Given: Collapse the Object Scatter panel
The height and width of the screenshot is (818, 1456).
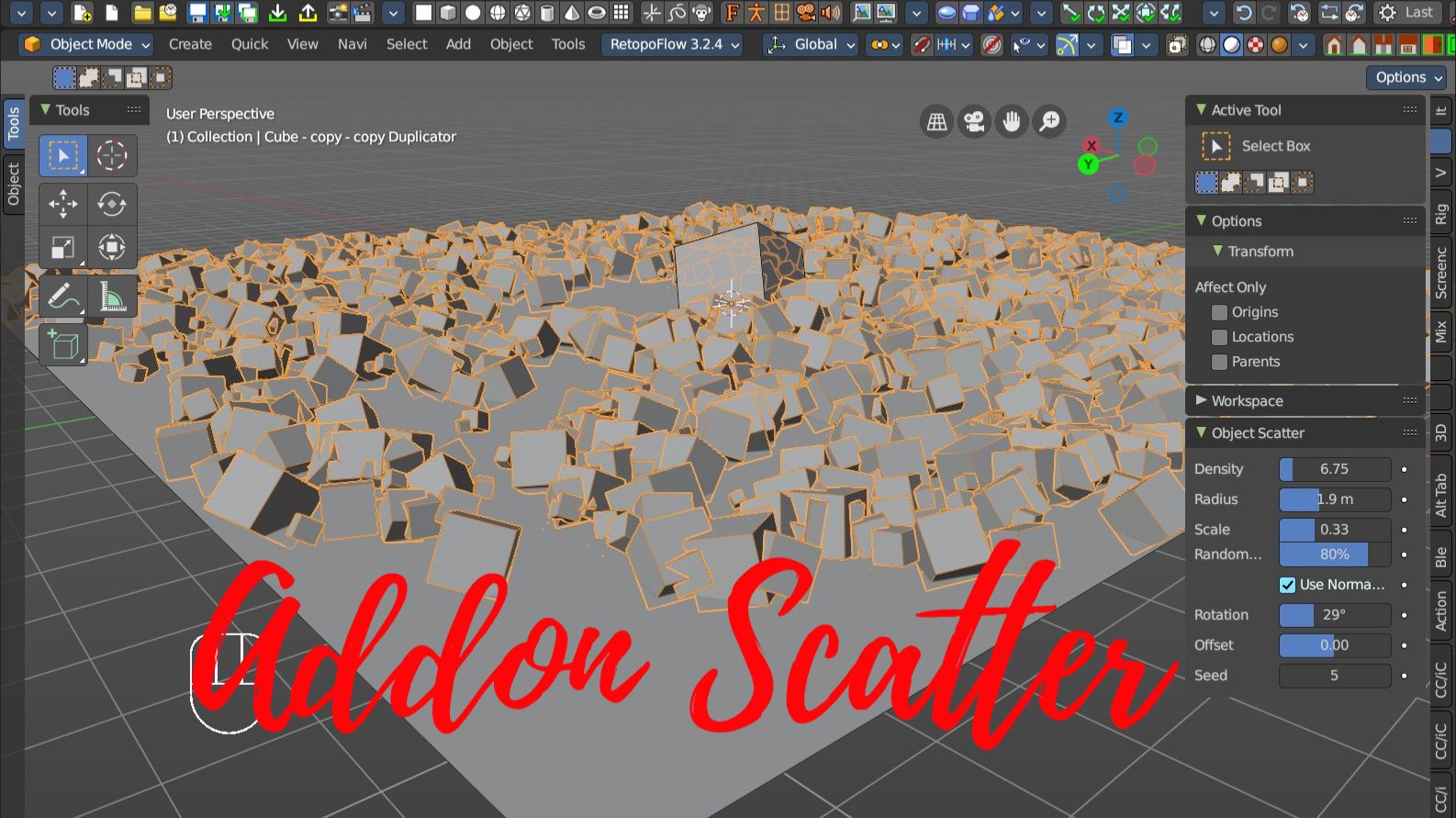Looking at the screenshot, I should 1201,432.
